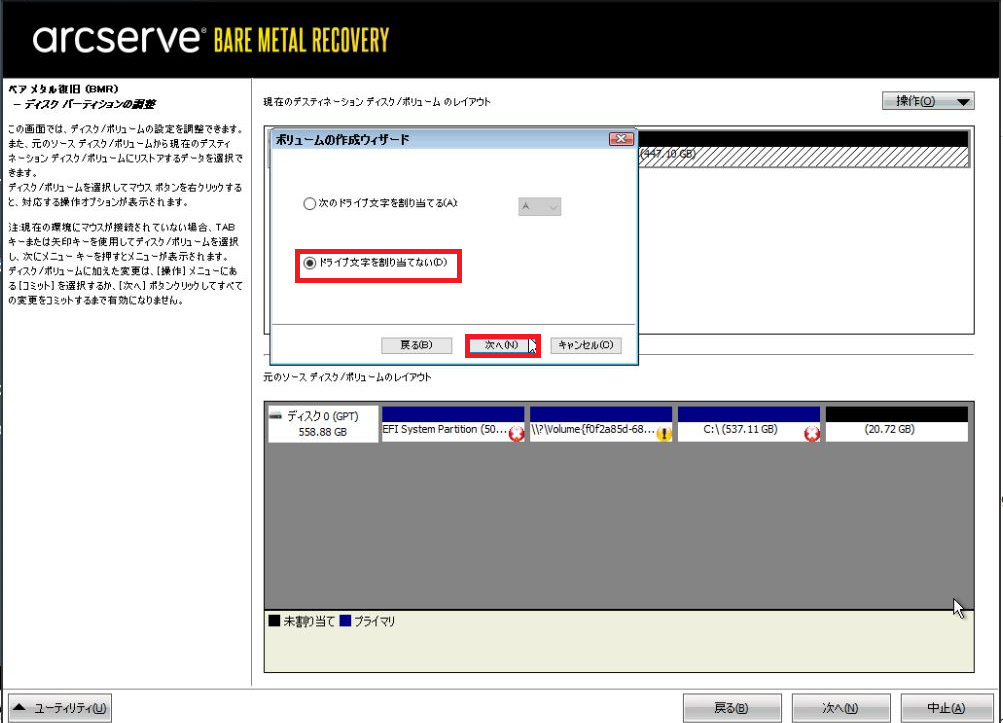
Task: Close the volume creation wizard dialog
Action: tap(620, 139)
